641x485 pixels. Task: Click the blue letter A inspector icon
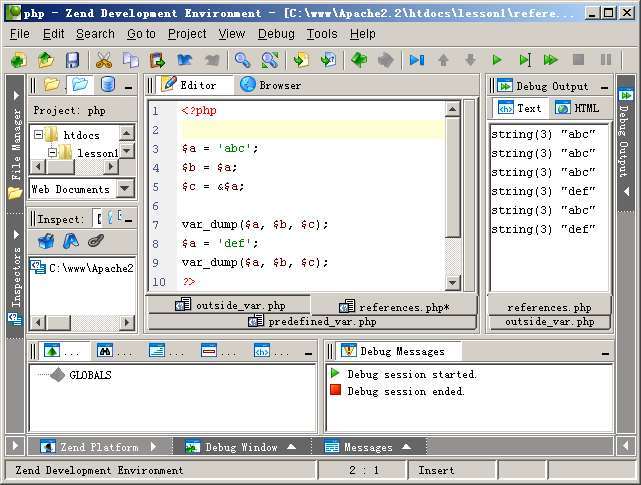point(71,241)
